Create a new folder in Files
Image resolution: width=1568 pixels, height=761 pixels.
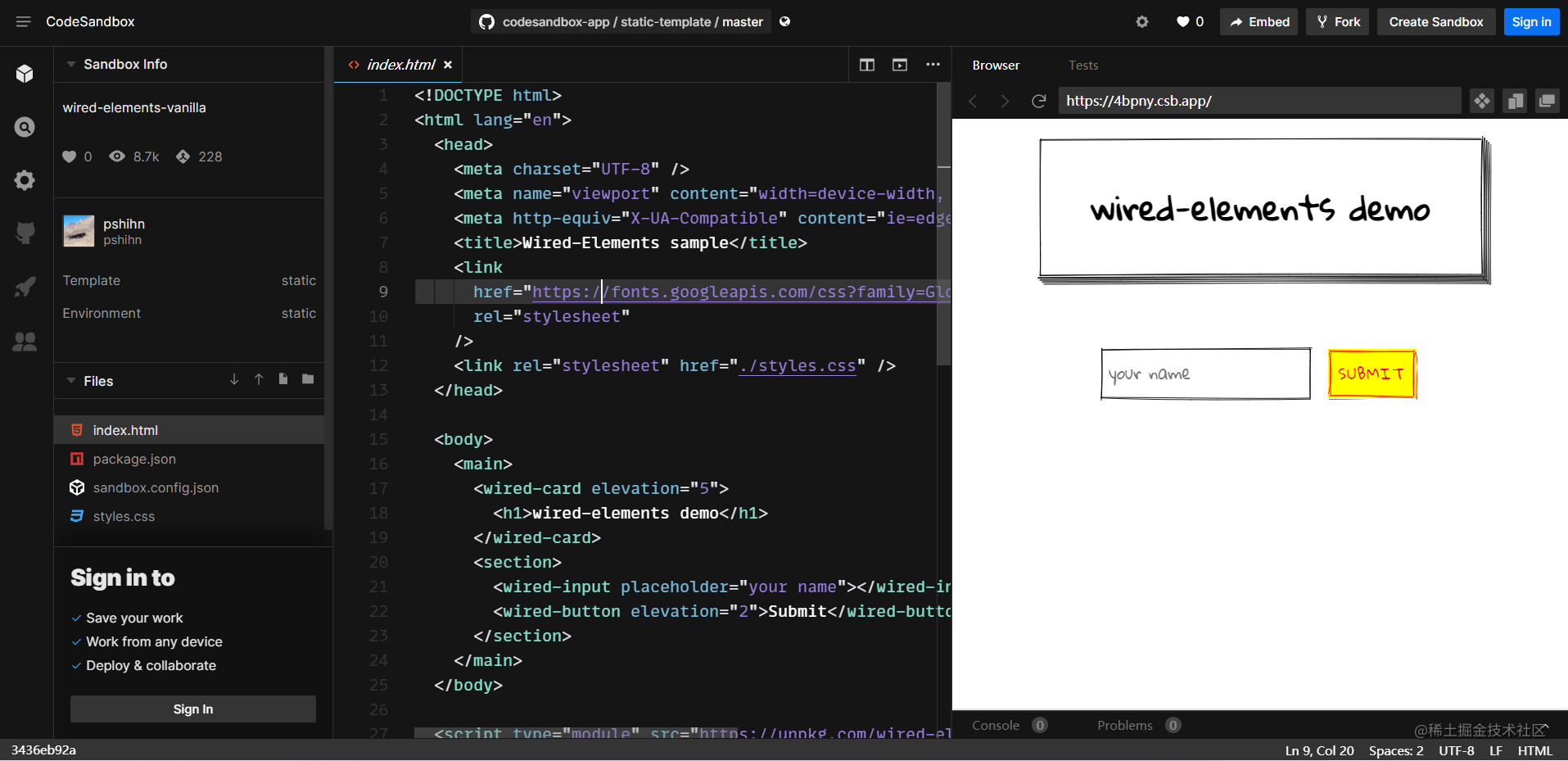[x=308, y=379]
